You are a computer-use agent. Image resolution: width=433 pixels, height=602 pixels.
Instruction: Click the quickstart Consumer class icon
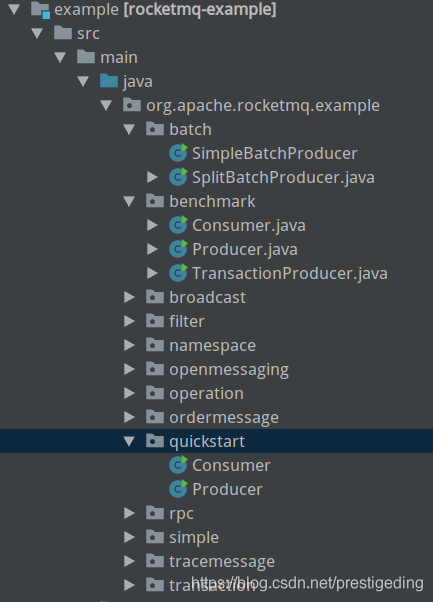178,465
